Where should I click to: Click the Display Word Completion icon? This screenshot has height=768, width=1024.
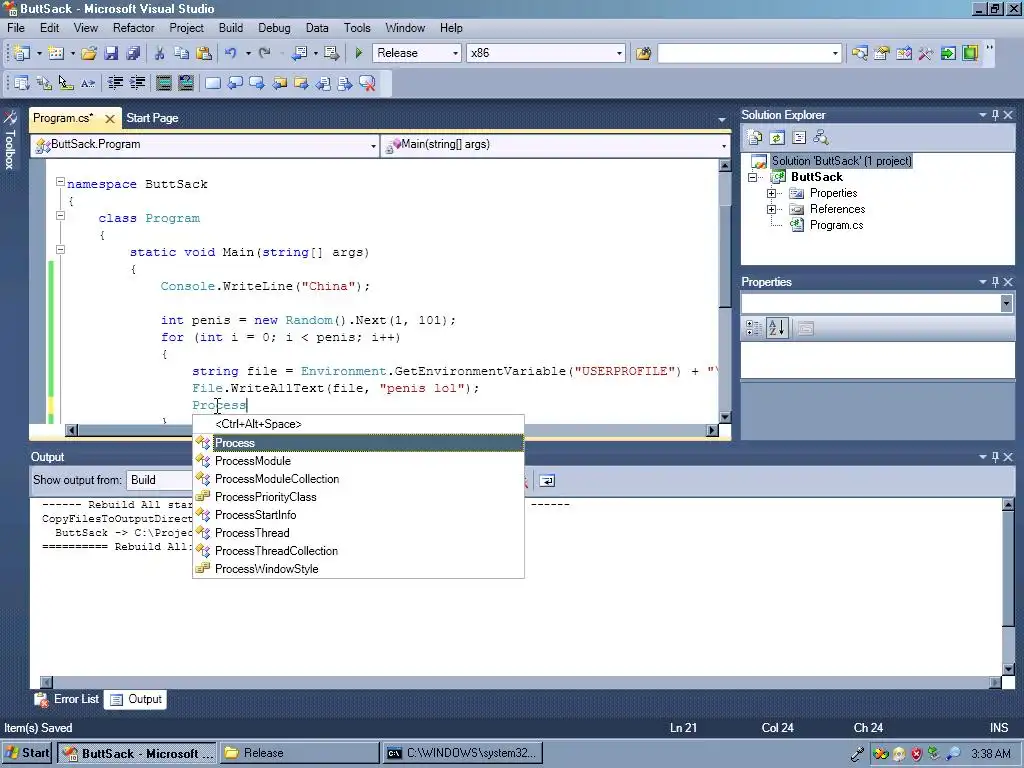[x=88, y=83]
